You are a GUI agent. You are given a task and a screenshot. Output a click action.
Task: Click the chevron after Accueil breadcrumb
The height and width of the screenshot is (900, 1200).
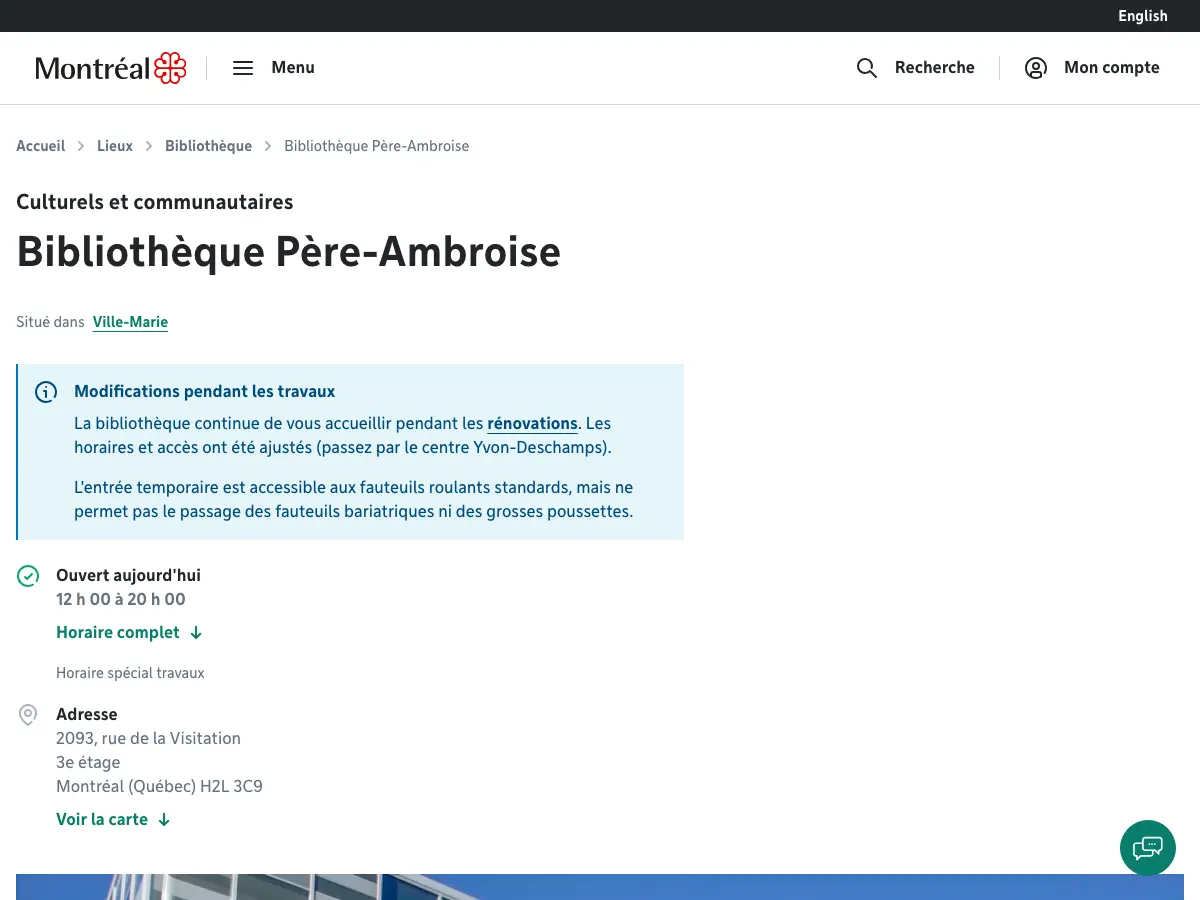tap(81, 146)
